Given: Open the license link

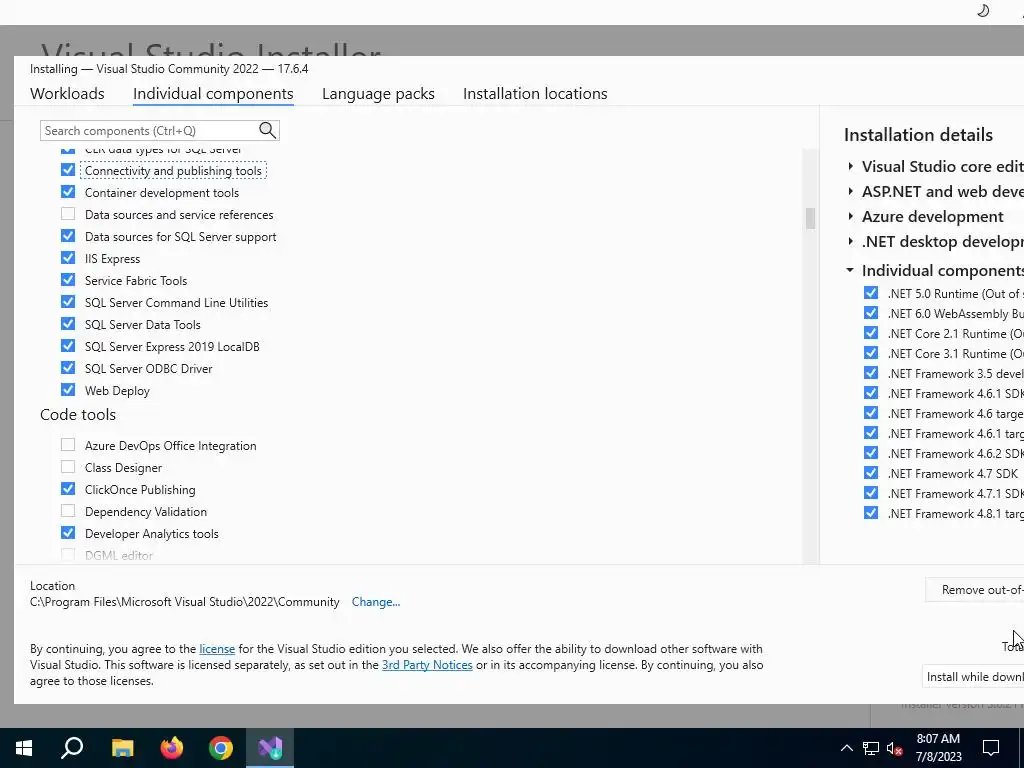Looking at the screenshot, I should pyautogui.click(x=217, y=648).
